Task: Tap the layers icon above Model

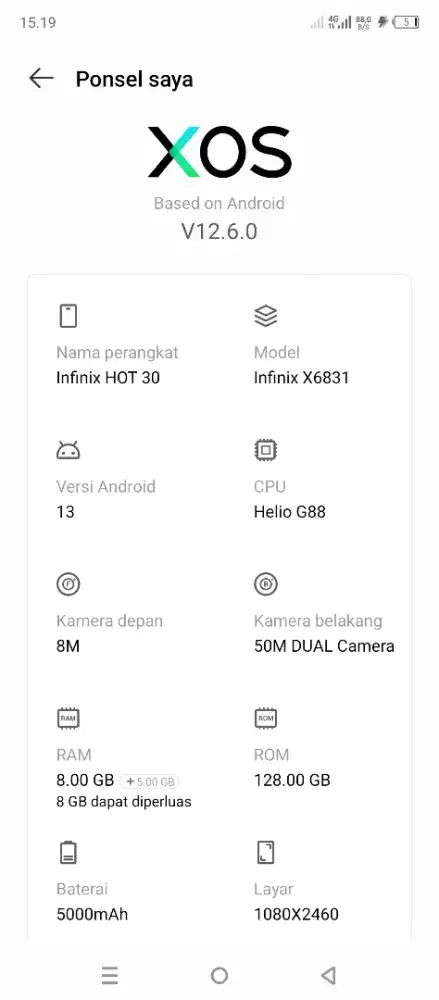Action: point(265,316)
